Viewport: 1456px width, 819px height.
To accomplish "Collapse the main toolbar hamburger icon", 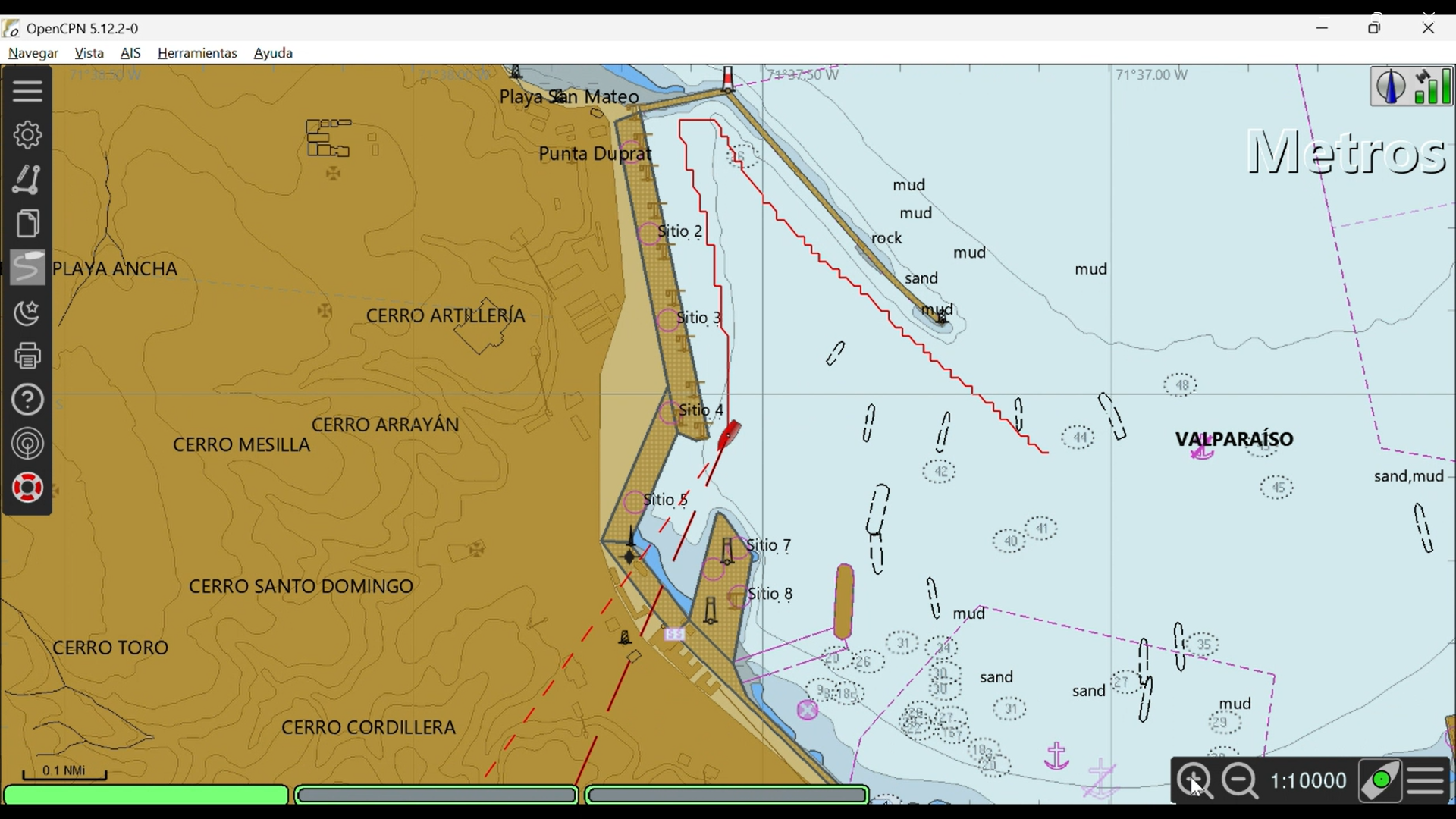I will pyautogui.click(x=27, y=91).
